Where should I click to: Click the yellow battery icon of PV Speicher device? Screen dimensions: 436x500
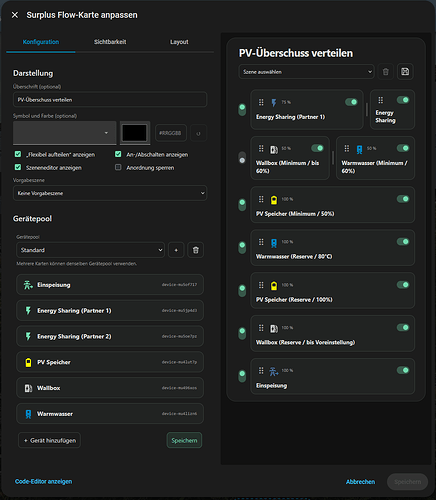pos(28,362)
